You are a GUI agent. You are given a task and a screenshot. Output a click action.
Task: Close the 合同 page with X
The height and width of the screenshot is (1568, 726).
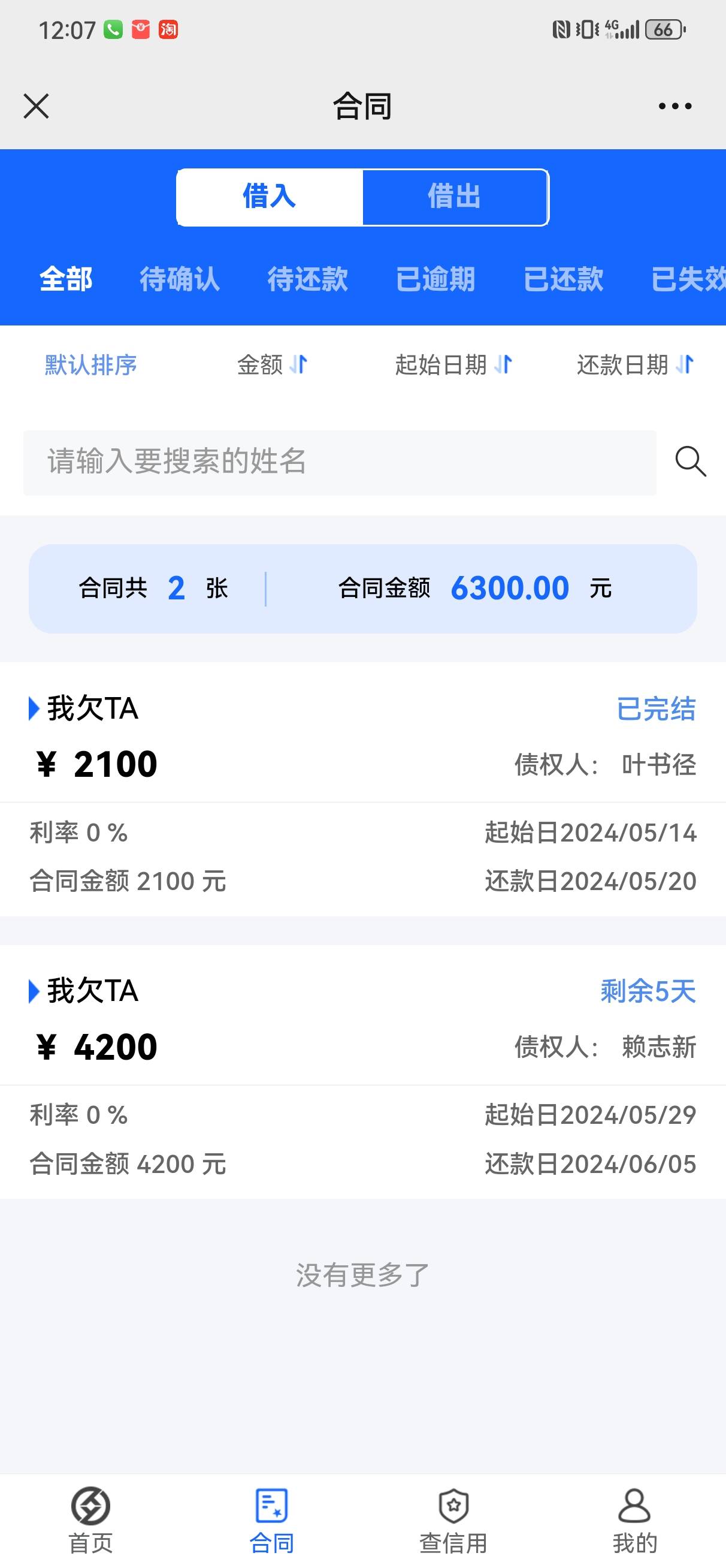point(36,106)
